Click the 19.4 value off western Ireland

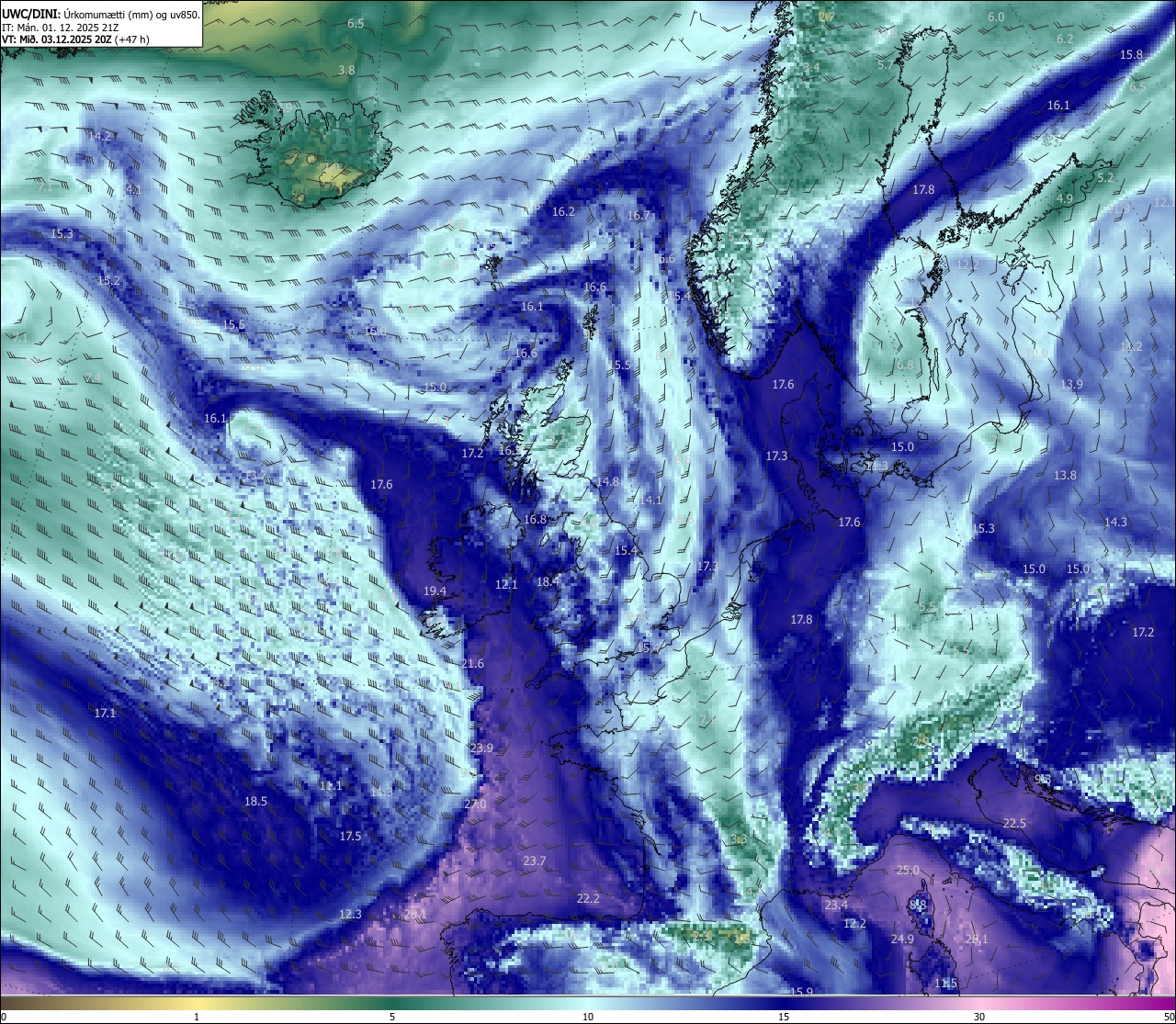pyautogui.click(x=435, y=591)
